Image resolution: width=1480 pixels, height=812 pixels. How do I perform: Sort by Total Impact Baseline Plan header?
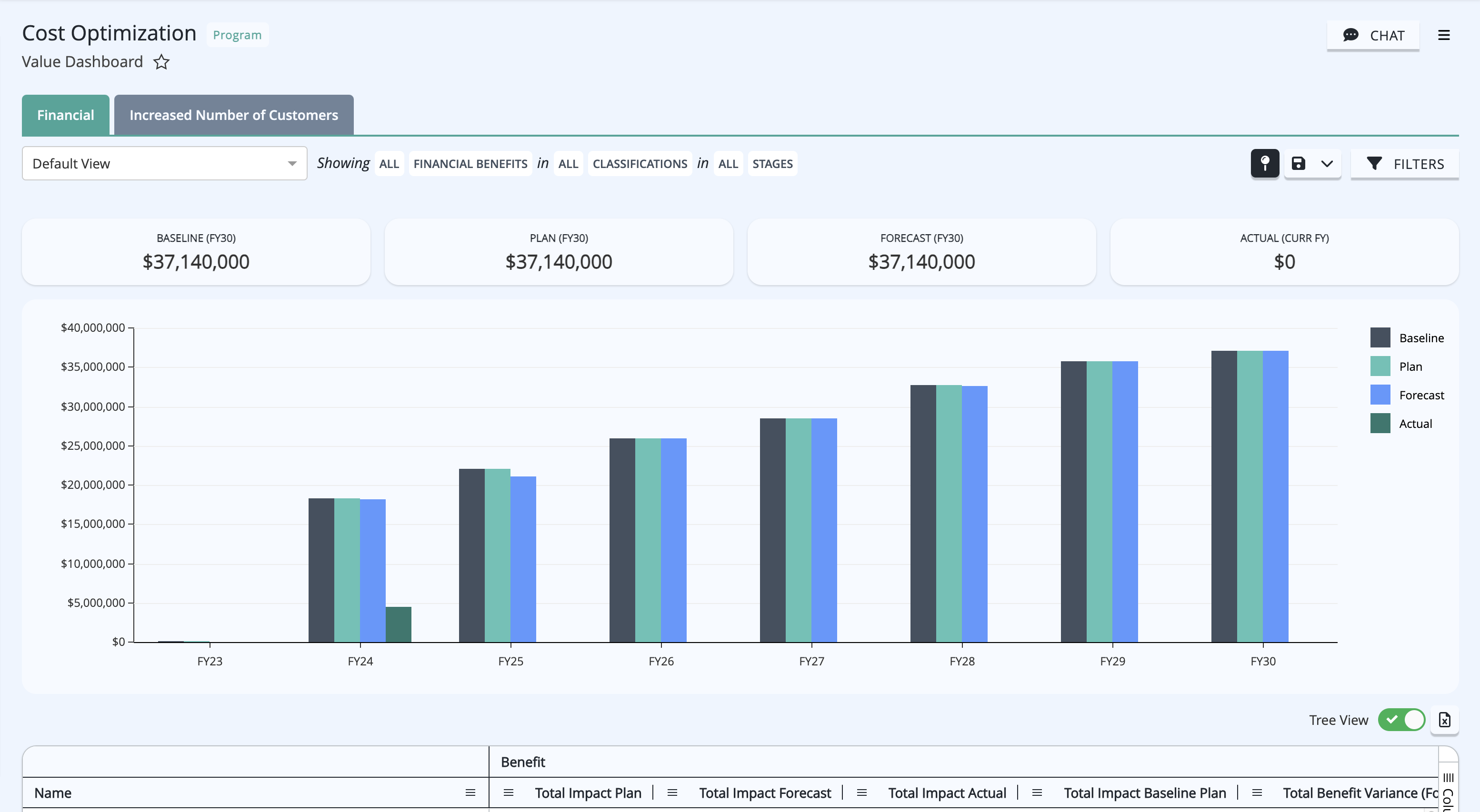coord(1144,793)
